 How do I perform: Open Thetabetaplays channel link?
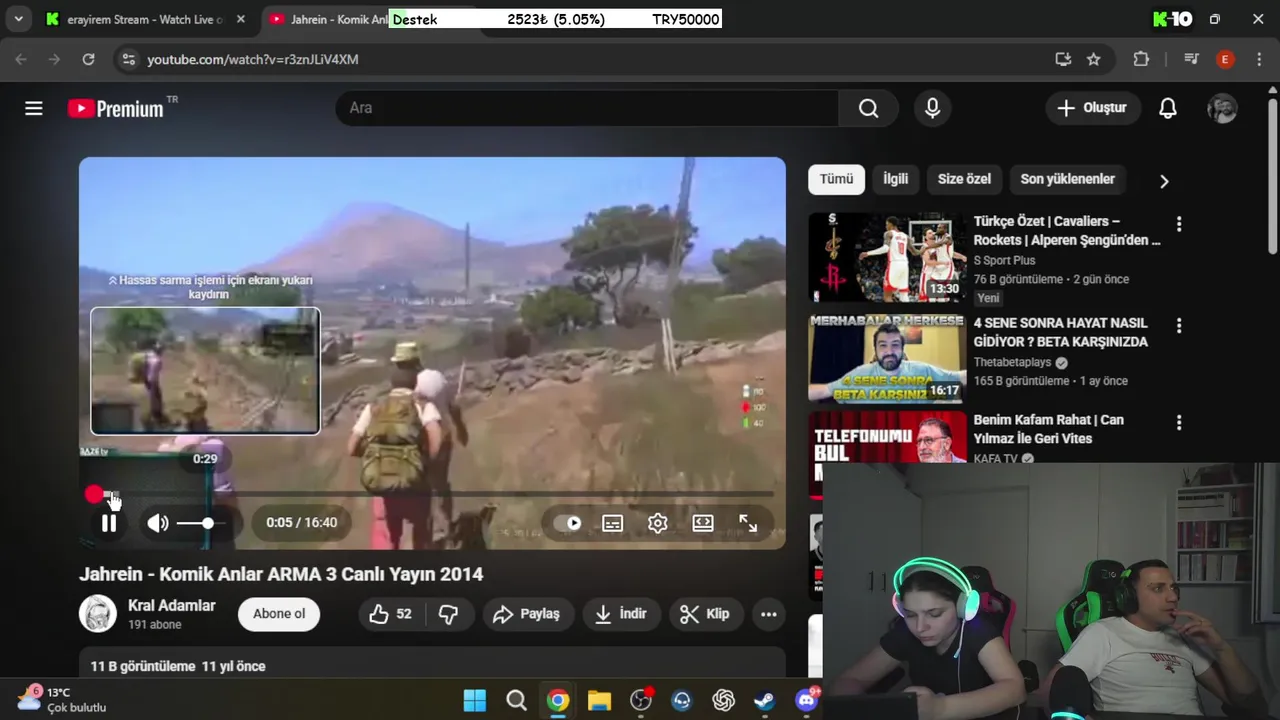[x=1014, y=362]
